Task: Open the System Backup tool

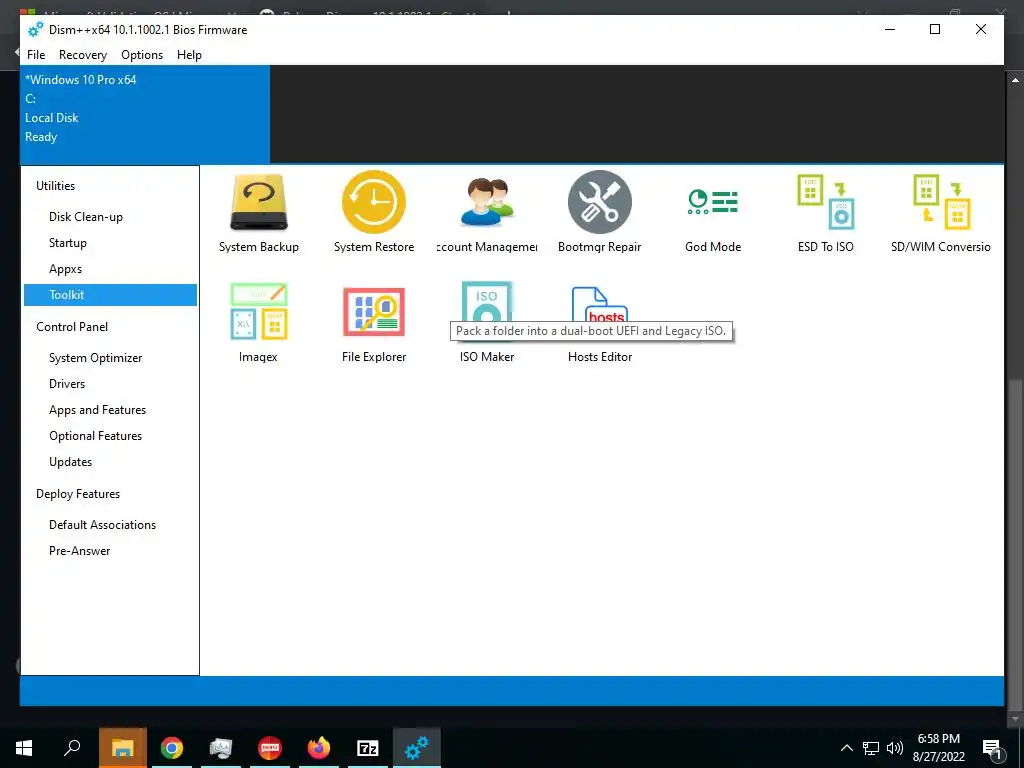Action: 259,212
